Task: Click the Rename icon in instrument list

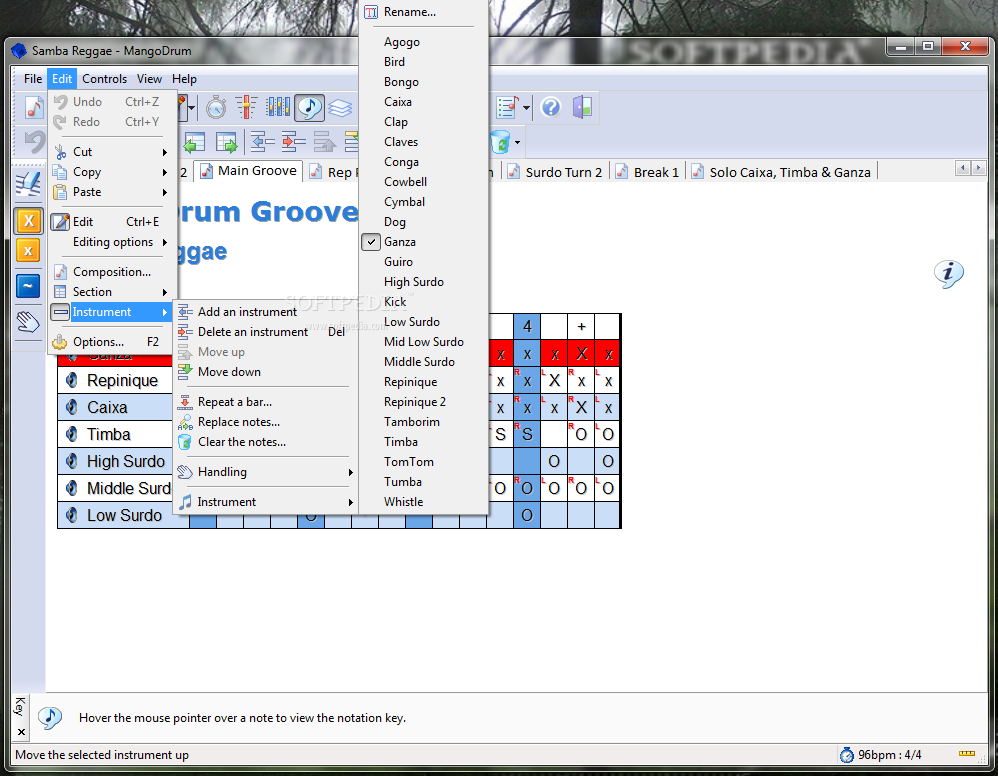Action: coord(371,12)
